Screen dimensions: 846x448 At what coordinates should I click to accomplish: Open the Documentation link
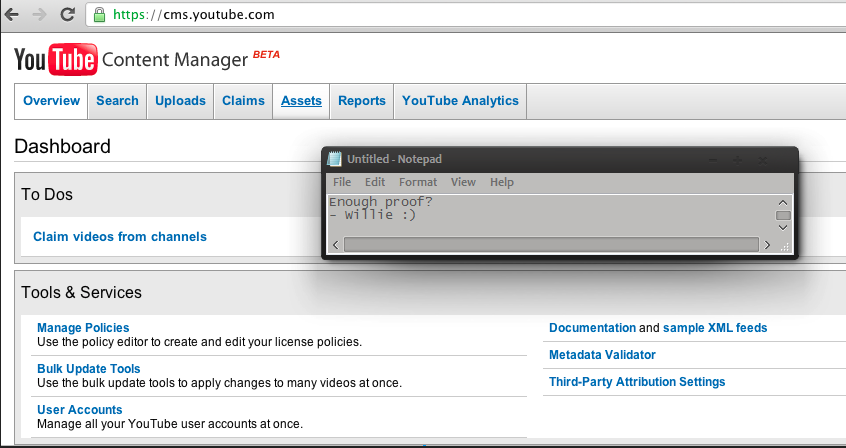[592, 328]
